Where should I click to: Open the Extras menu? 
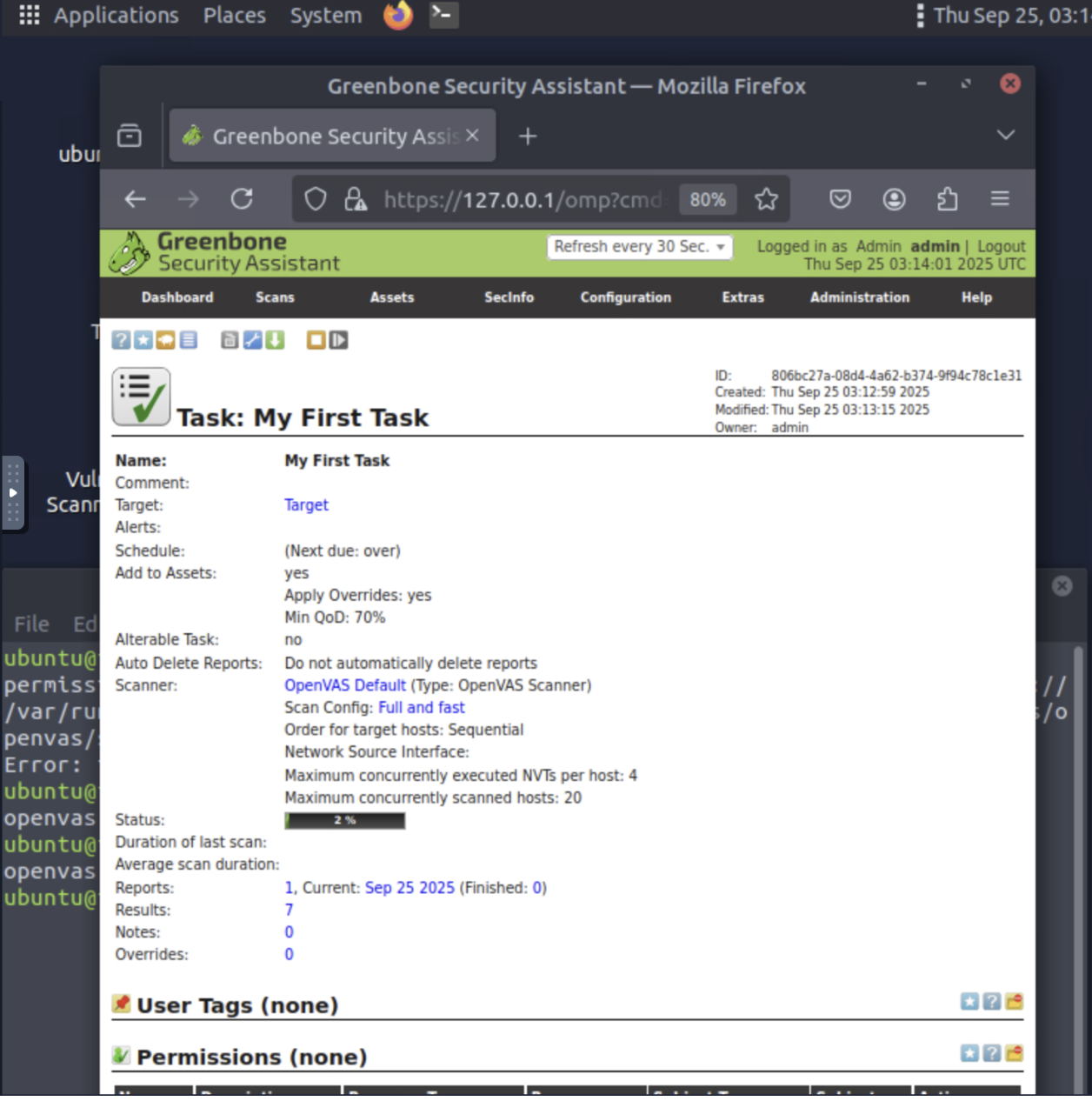tap(743, 297)
